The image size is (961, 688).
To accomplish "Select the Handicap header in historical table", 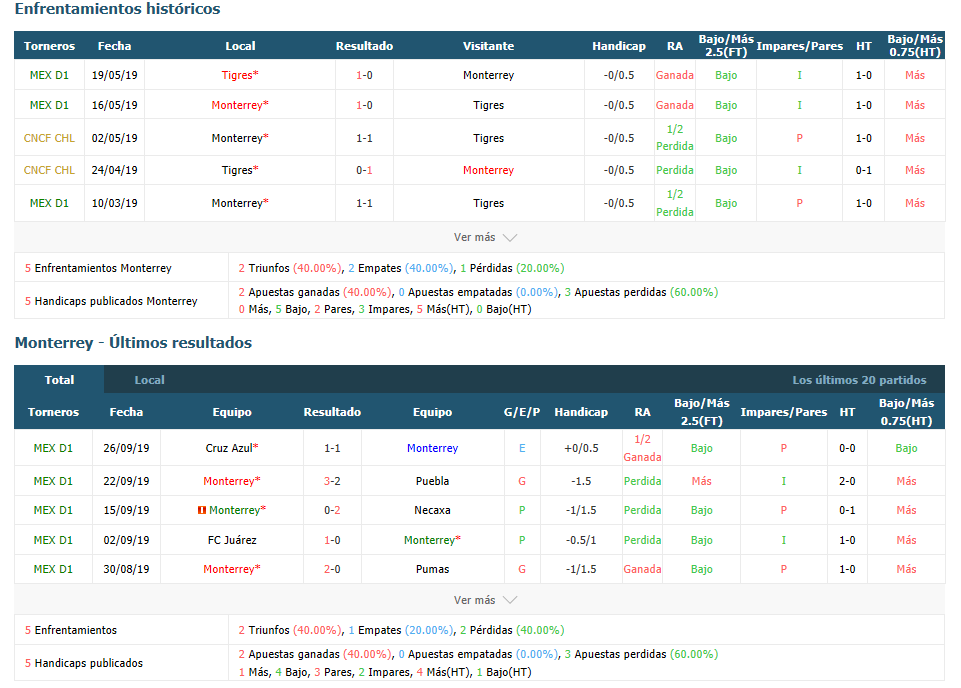I will click(x=618, y=46).
